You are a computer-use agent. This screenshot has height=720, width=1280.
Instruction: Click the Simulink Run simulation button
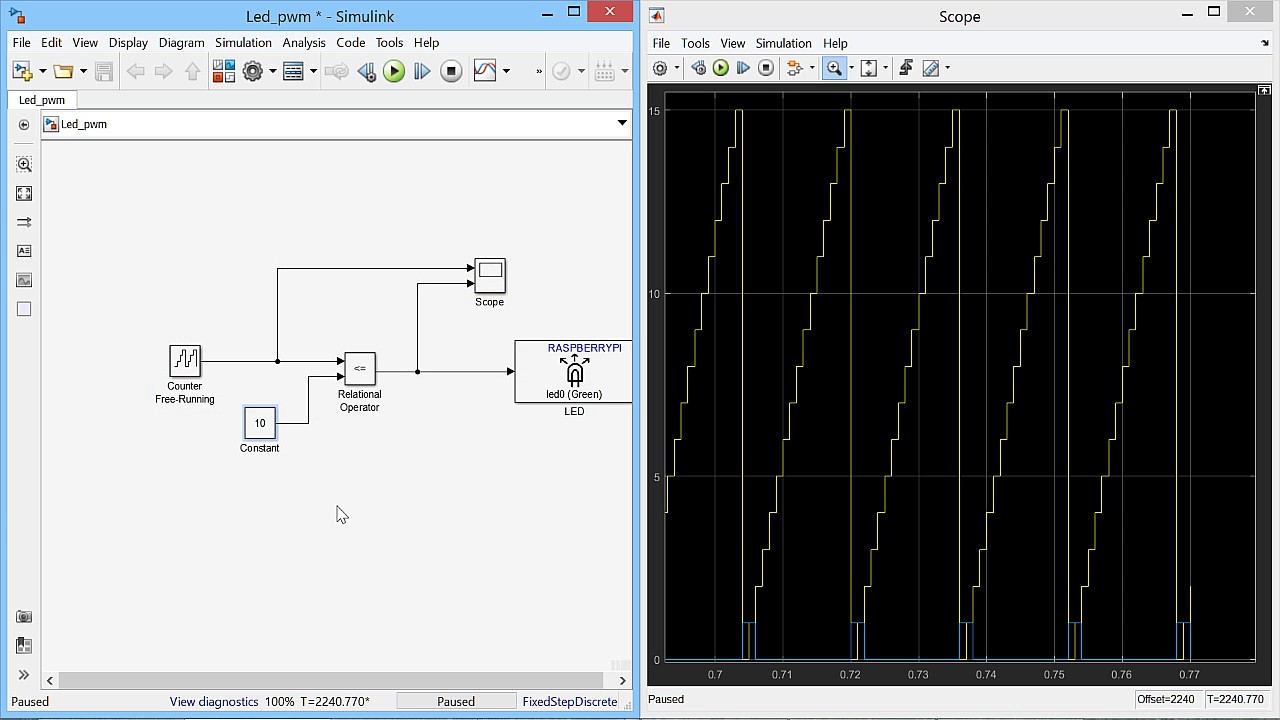394,71
